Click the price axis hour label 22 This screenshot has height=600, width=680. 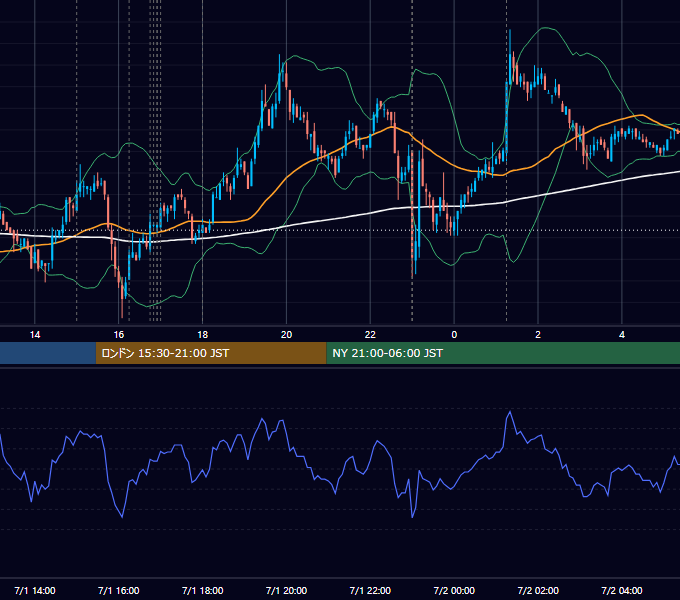point(370,335)
